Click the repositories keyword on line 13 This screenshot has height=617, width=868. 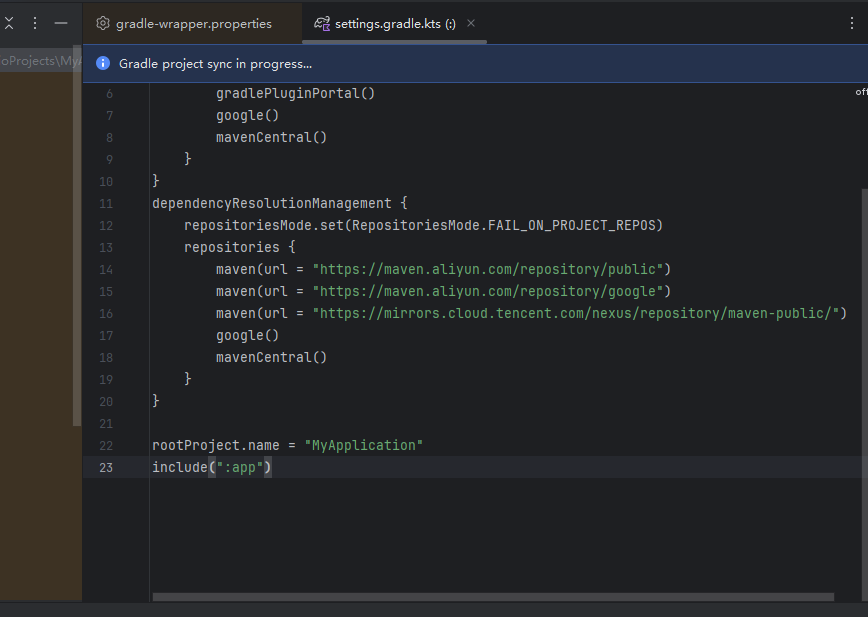pyautogui.click(x=231, y=247)
